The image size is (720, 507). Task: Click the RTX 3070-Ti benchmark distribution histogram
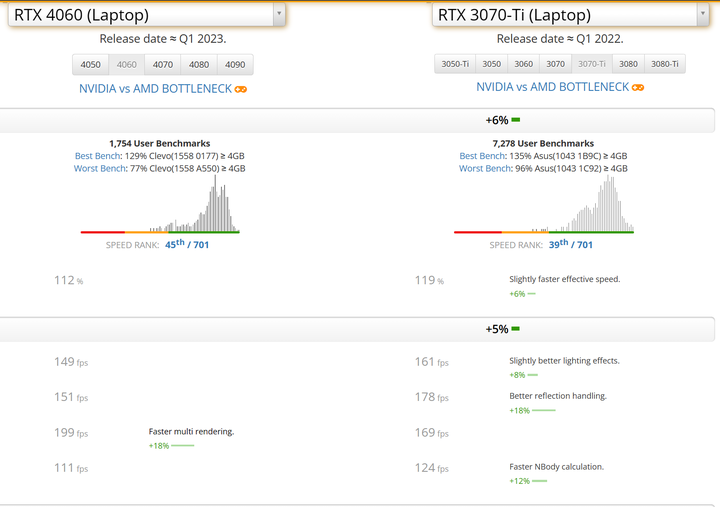click(544, 204)
